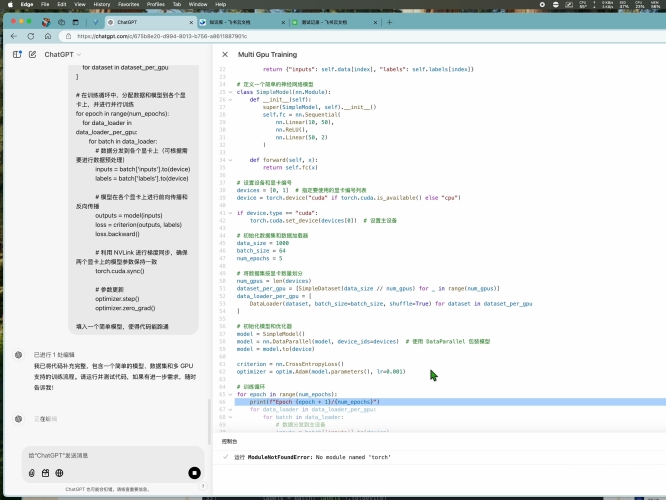Viewport: 666px width, 500px height.
Task: Open the ChatGPT sidebar panel icon
Action: coord(17,54)
